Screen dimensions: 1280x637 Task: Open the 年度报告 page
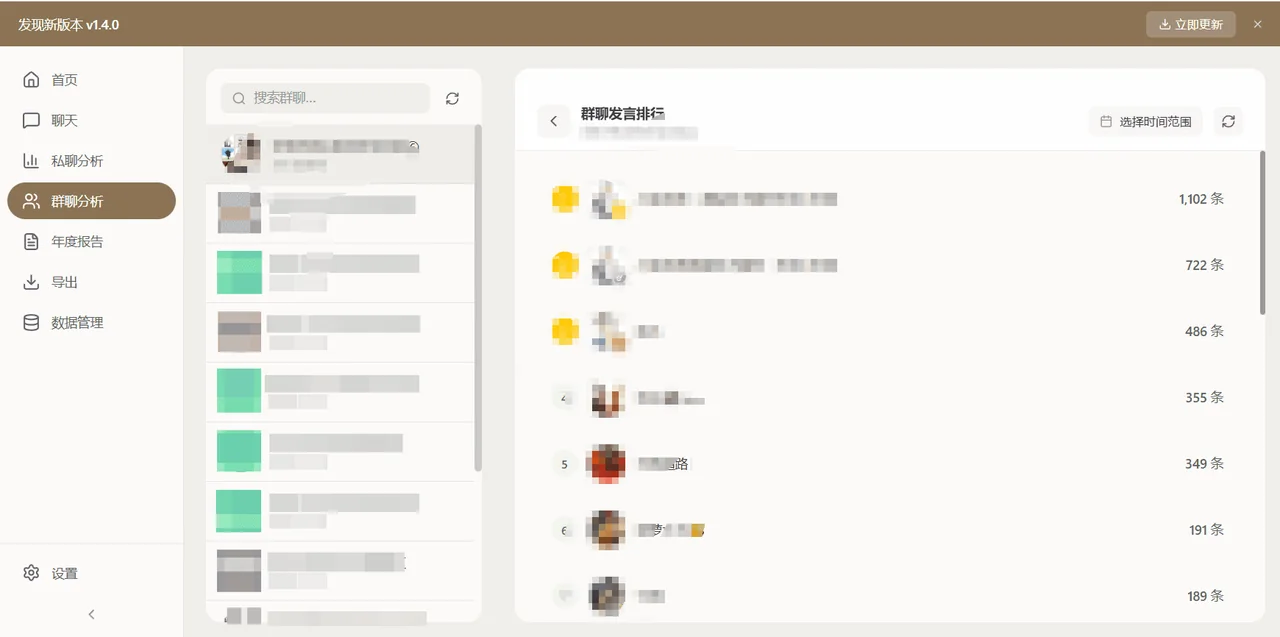(x=91, y=241)
